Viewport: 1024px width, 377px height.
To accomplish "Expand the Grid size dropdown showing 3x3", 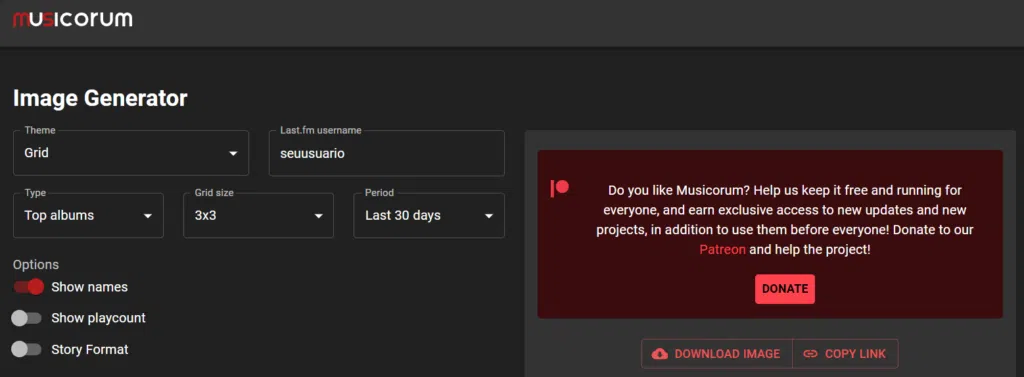I will click(259, 215).
